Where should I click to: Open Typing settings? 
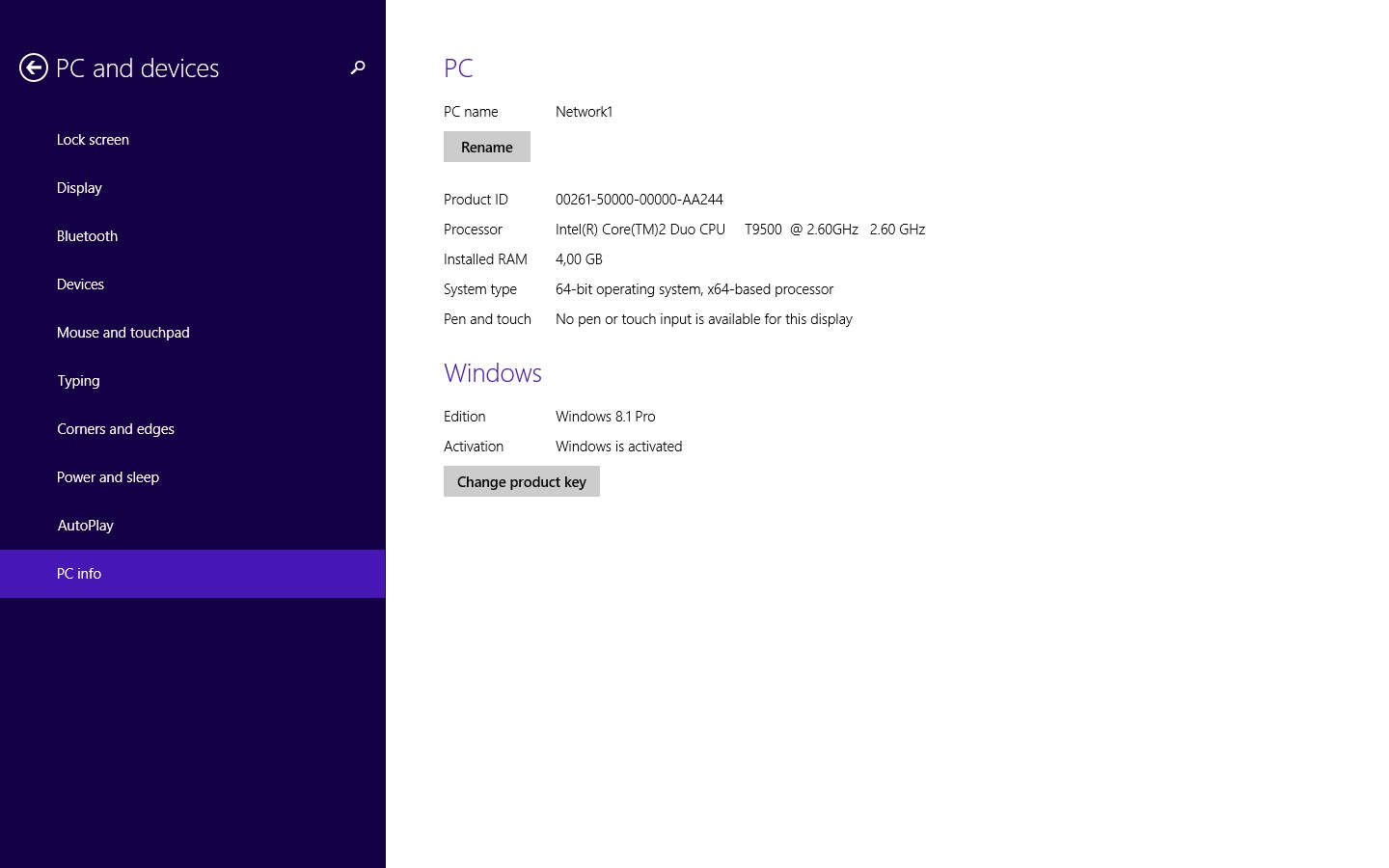(193, 381)
